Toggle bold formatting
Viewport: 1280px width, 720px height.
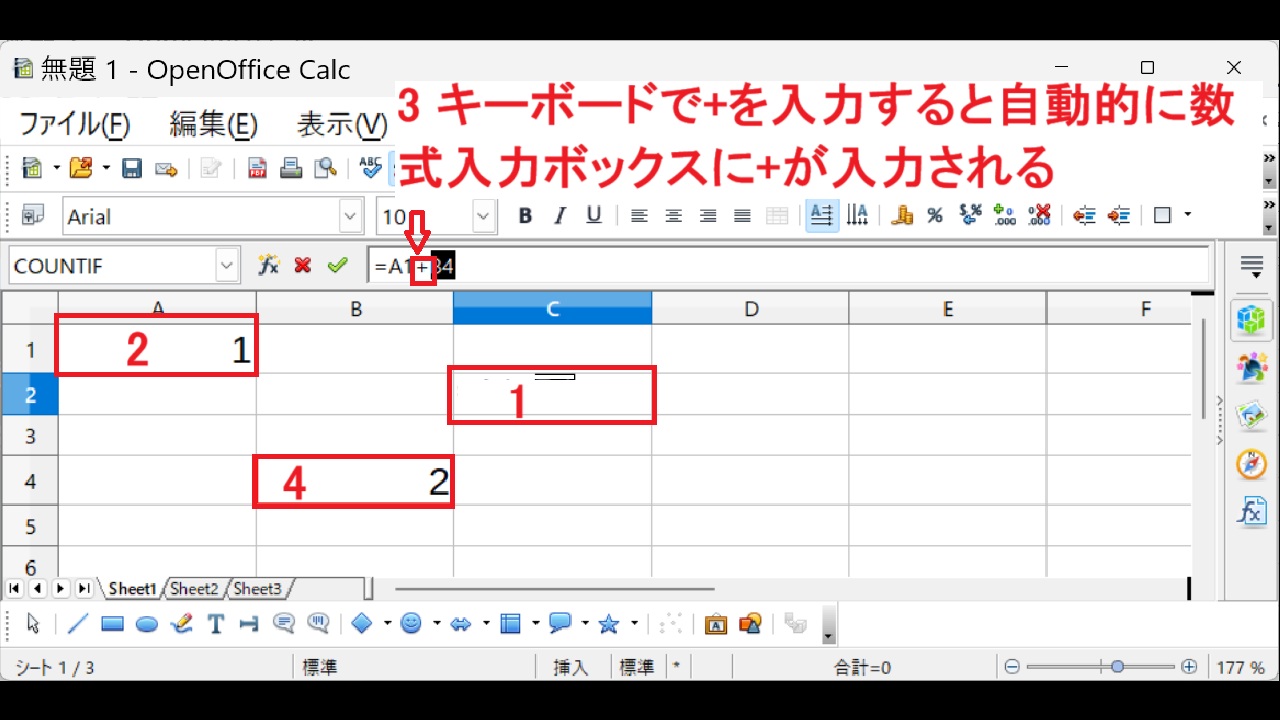pyautogui.click(x=524, y=216)
